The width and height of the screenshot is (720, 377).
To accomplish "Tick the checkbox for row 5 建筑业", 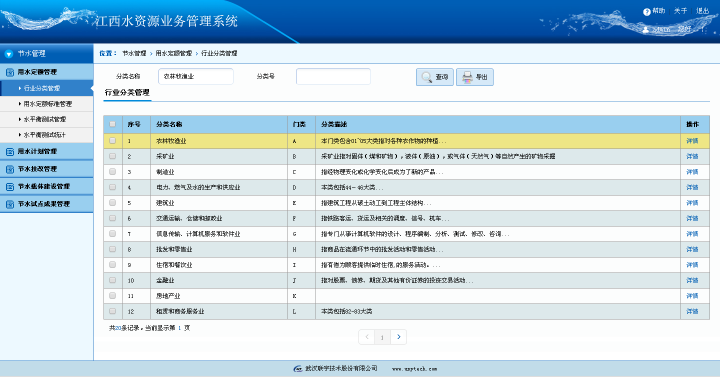I will [112, 203].
